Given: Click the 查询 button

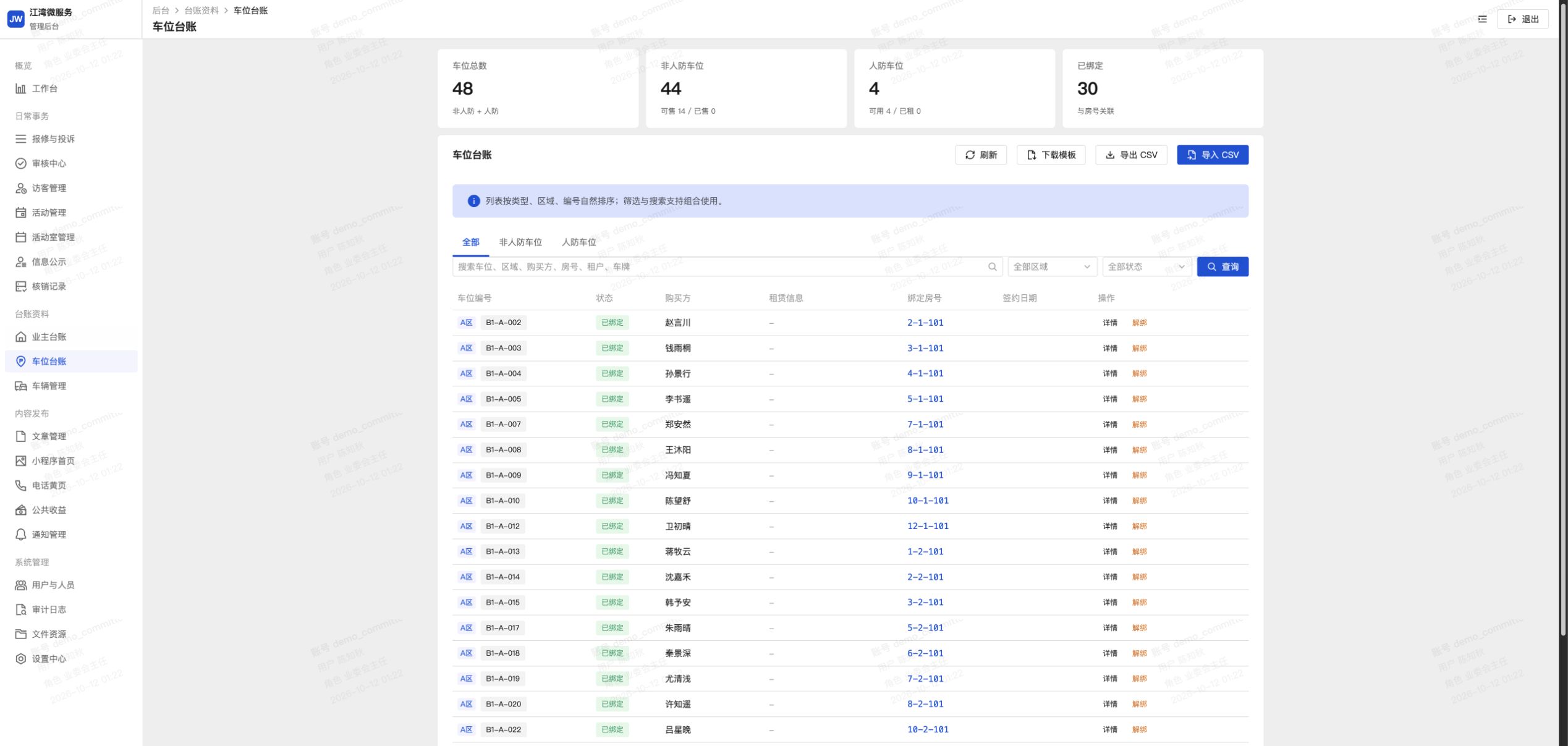Looking at the screenshot, I should pos(1223,267).
